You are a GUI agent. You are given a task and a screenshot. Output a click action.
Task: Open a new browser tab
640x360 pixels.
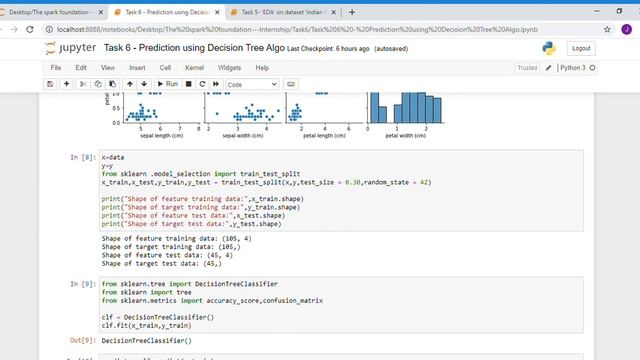tap(352, 12)
